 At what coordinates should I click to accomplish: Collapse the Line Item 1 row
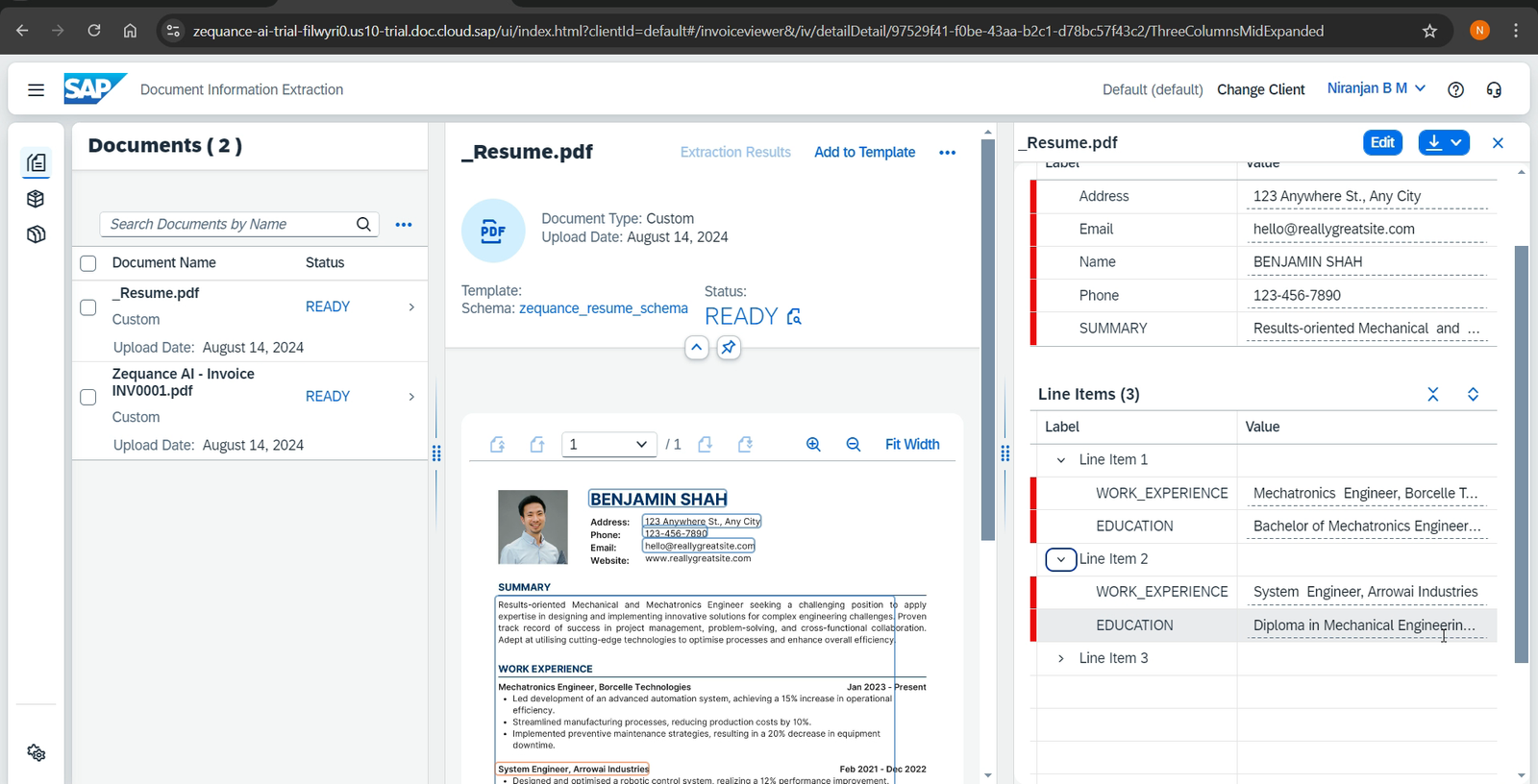pyautogui.click(x=1061, y=460)
